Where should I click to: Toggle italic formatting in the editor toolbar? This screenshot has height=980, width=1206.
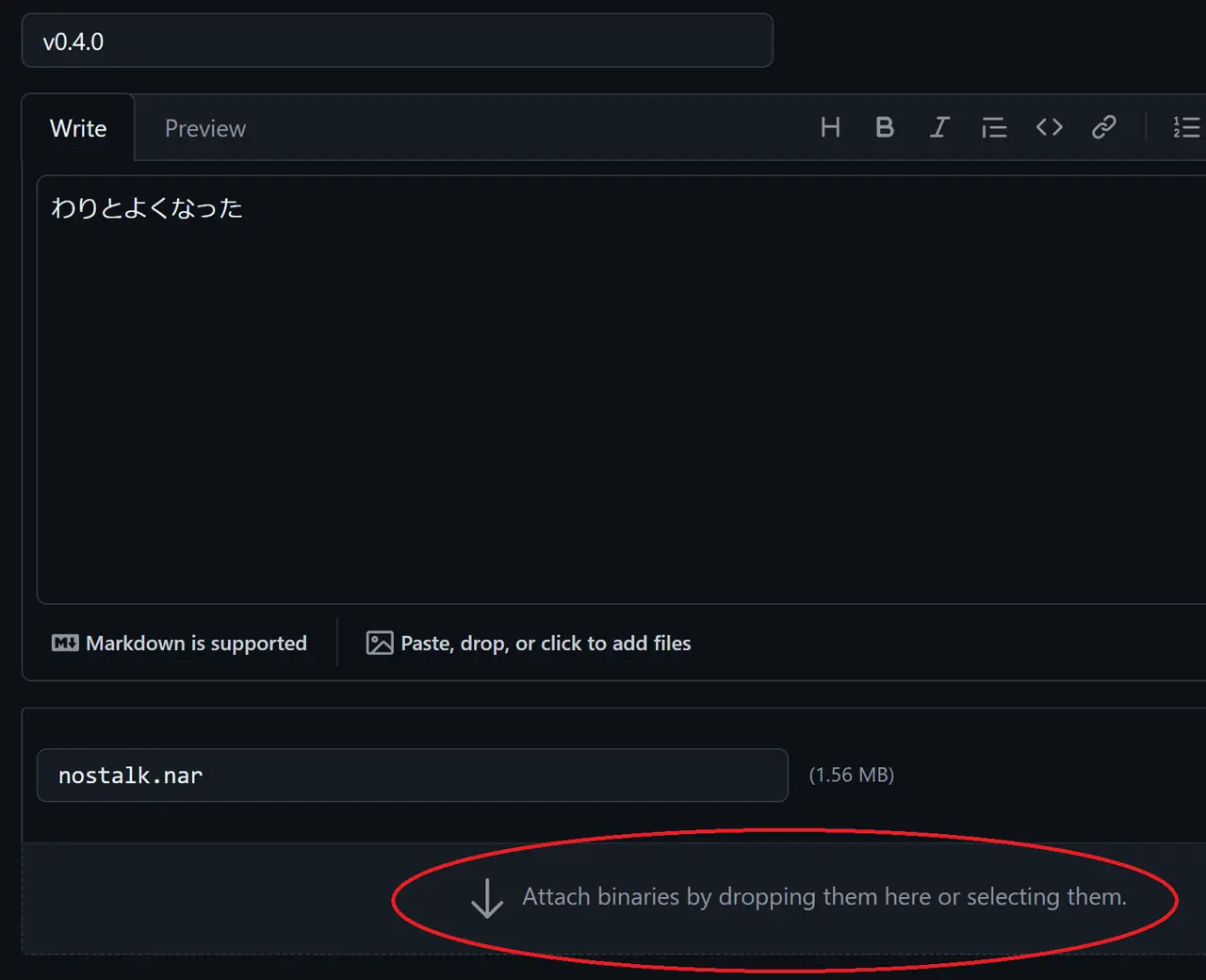[939, 127]
